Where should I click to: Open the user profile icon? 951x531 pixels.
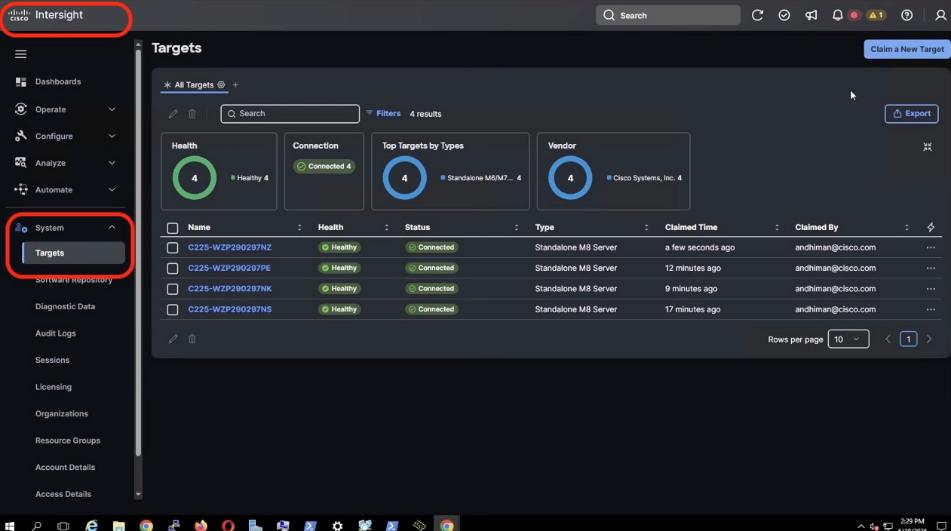[x=940, y=15]
